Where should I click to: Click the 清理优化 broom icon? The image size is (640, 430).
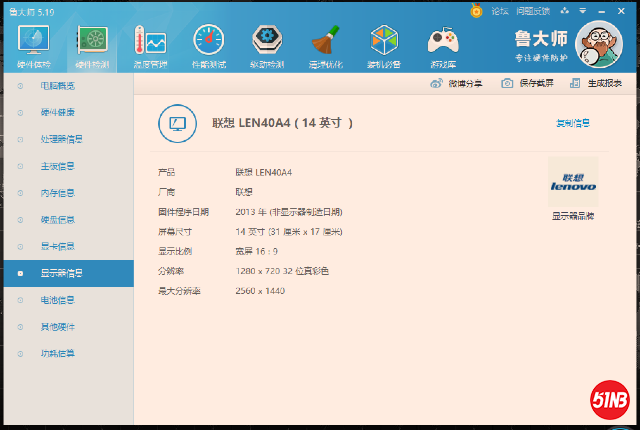click(324, 42)
